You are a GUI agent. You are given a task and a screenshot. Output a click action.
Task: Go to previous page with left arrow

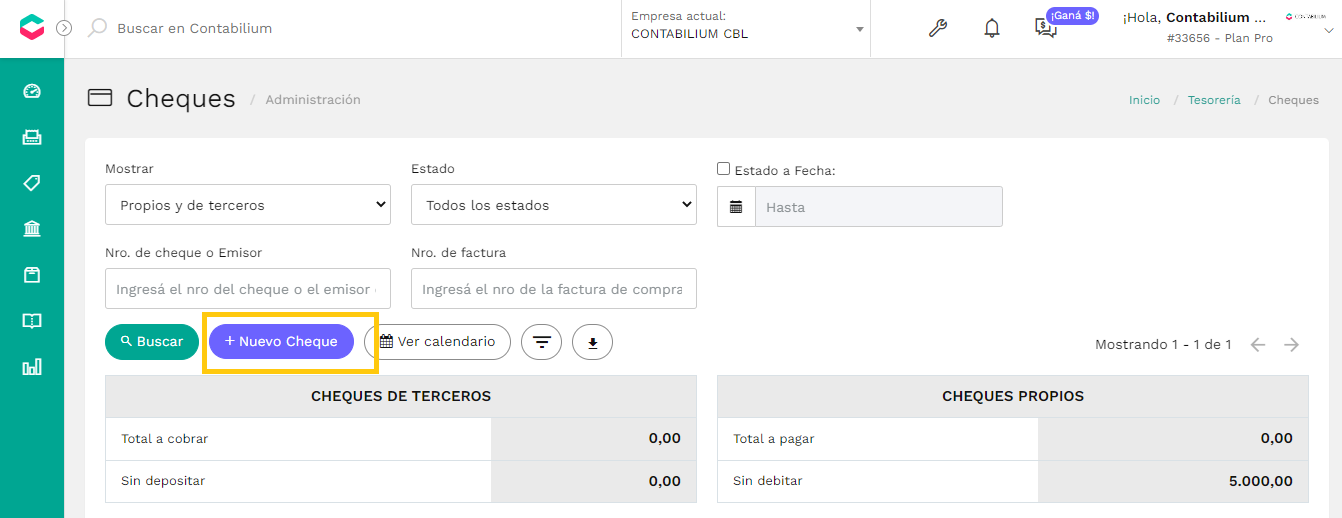click(x=1258, y=345)
